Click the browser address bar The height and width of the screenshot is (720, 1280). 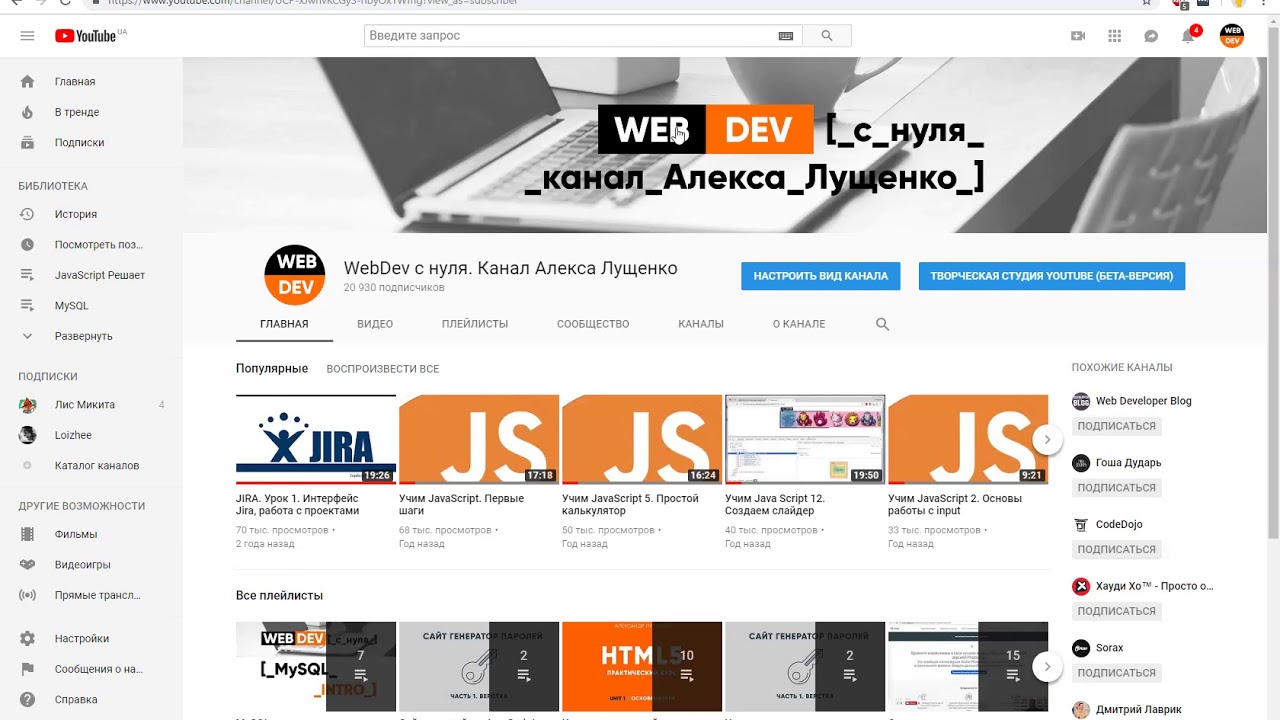tap(620, 3)
